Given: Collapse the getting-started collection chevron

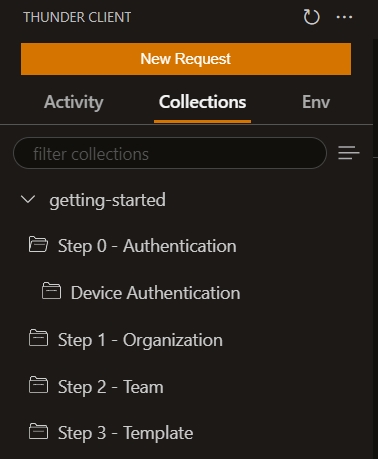Looking at the screenshot, I should (28, 200).
